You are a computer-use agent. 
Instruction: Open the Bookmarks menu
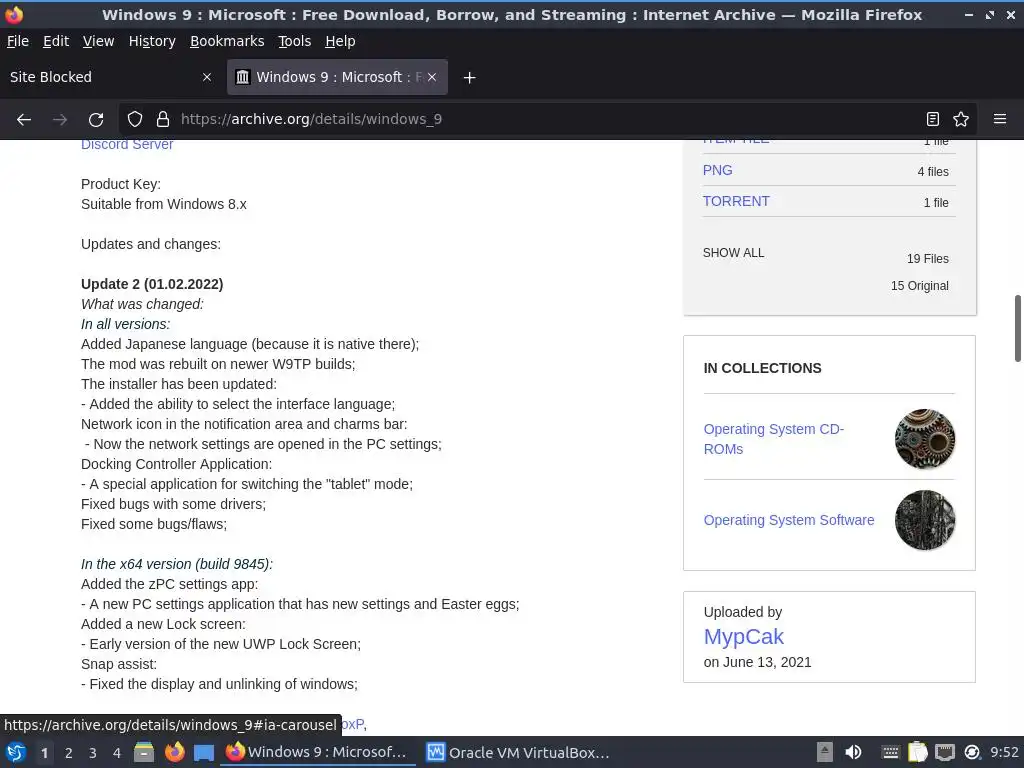[x=227, y=41]
